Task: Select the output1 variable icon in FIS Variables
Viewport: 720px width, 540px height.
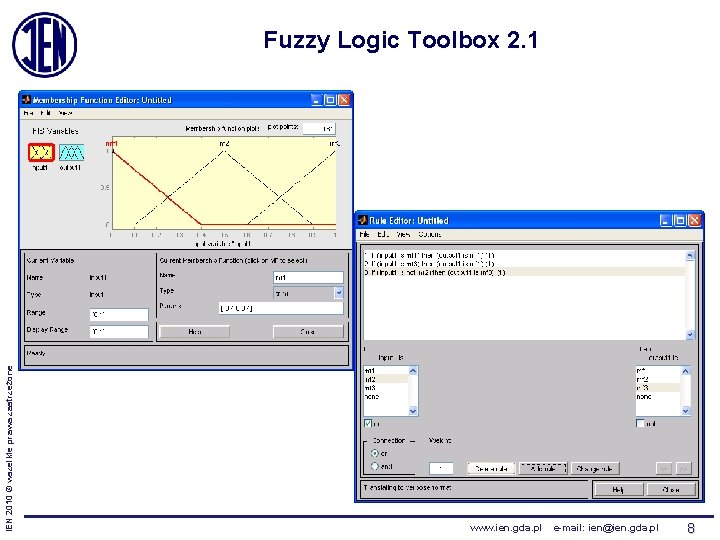Action: point(72,152)
